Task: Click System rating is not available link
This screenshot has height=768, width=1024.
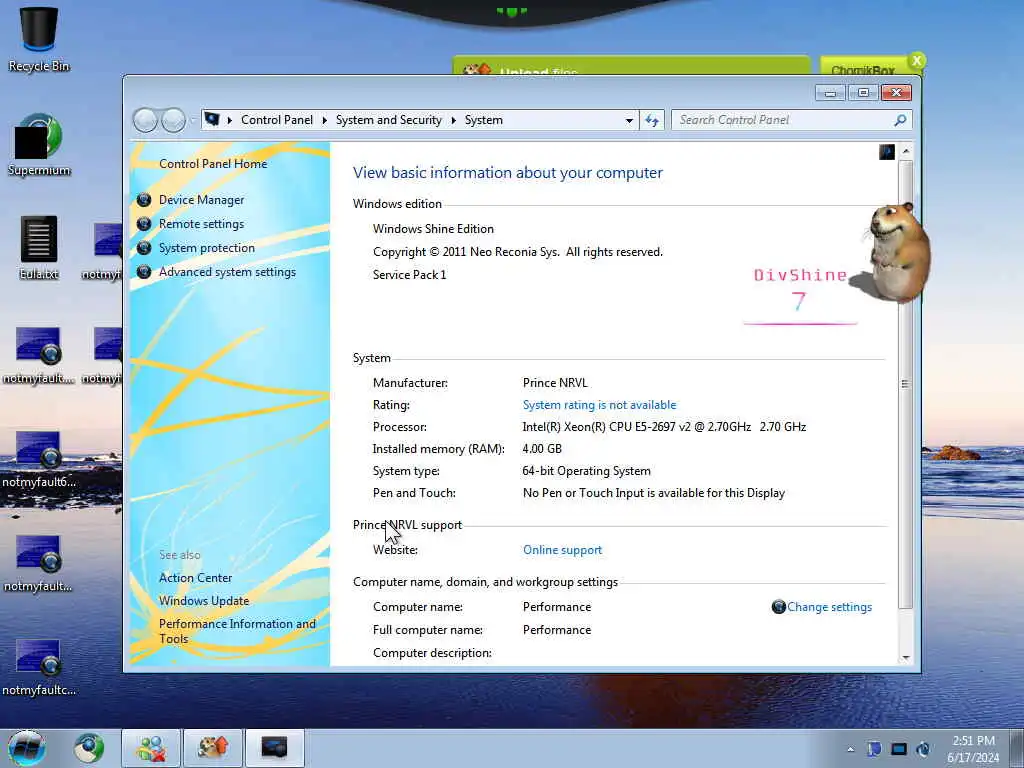Action: (x=599, y=405)
